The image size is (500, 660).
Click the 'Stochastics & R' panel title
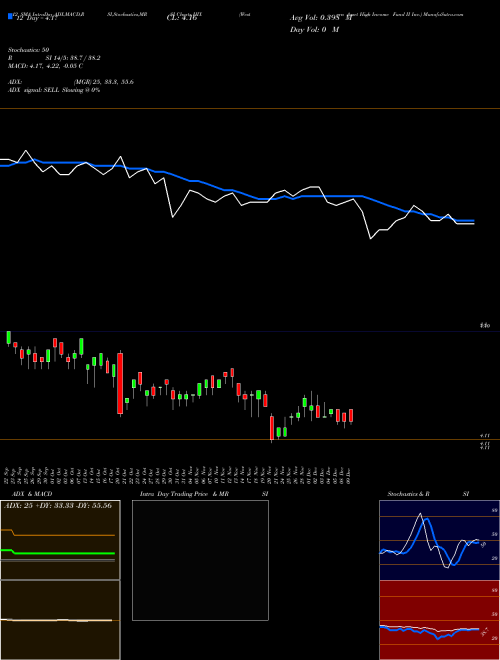408,494
